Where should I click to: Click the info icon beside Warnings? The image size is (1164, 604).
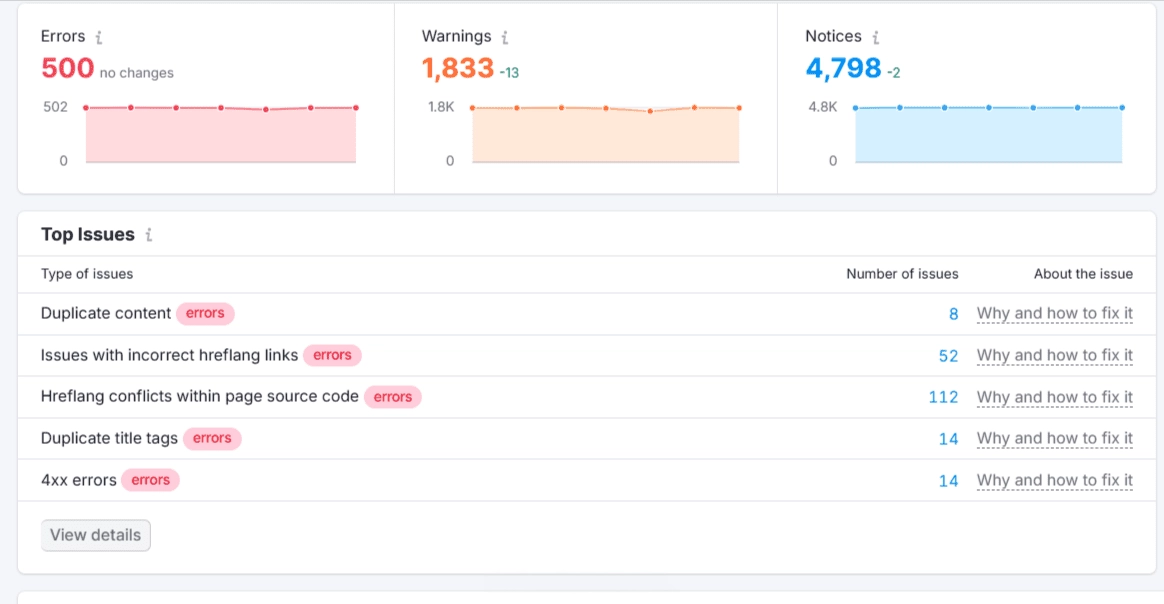click(505, 37)
